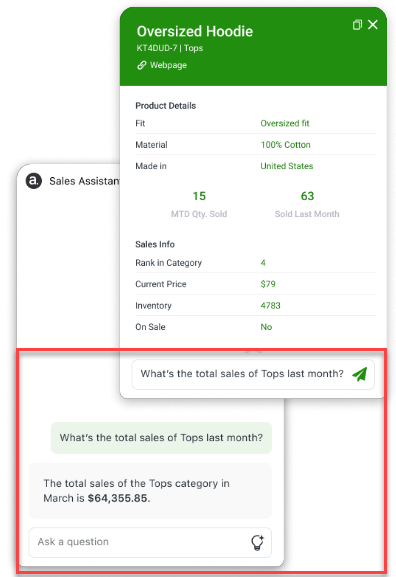Screen dimensions: 396x577
Task: Click the lightbulb suggestions icon
Action: tap(257, 542)
